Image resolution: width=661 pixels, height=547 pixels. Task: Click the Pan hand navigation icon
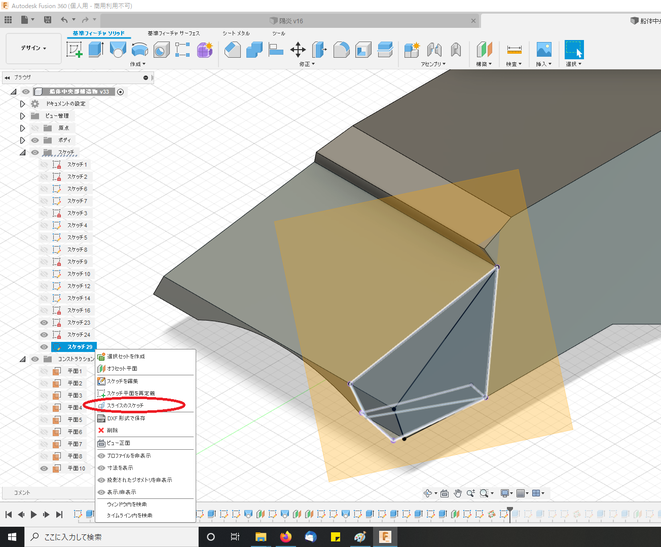click(458, 493)
